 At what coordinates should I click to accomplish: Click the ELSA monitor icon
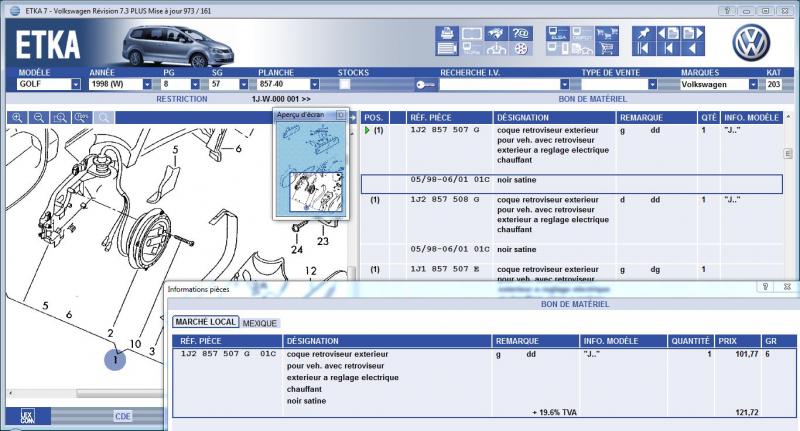click(558, 34)
